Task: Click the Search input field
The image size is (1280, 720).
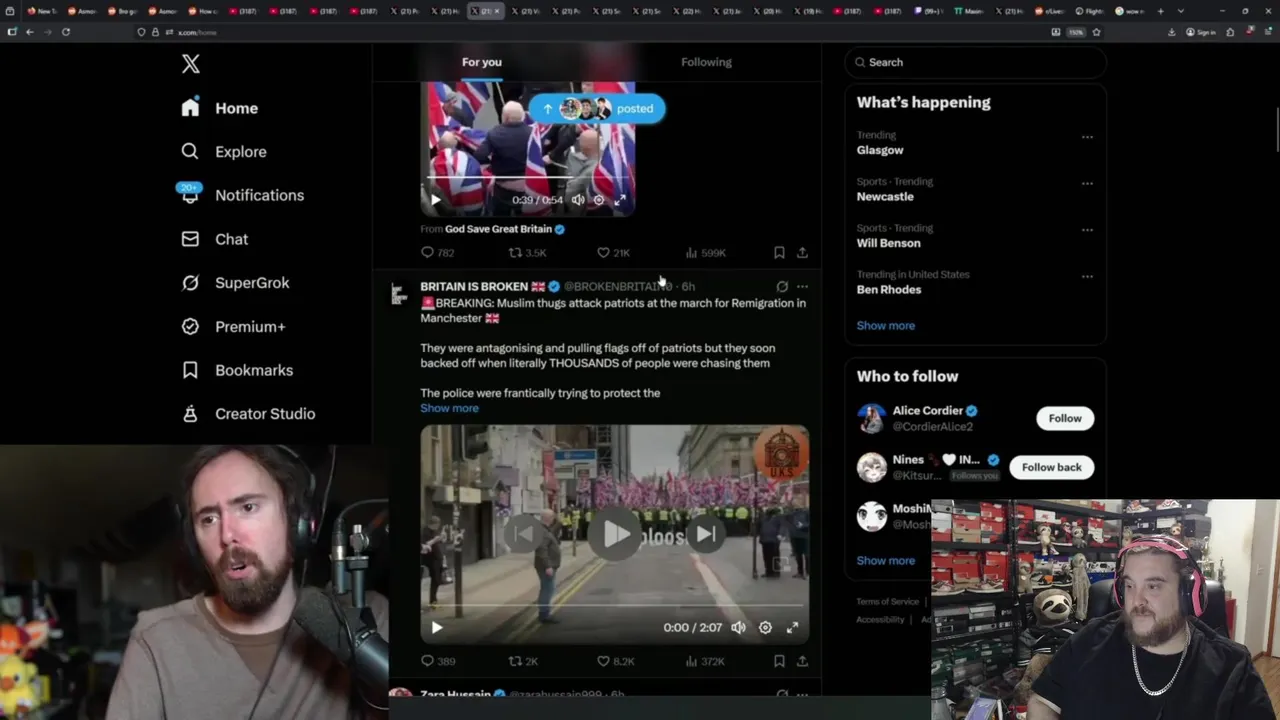Action: pos(975,62)
